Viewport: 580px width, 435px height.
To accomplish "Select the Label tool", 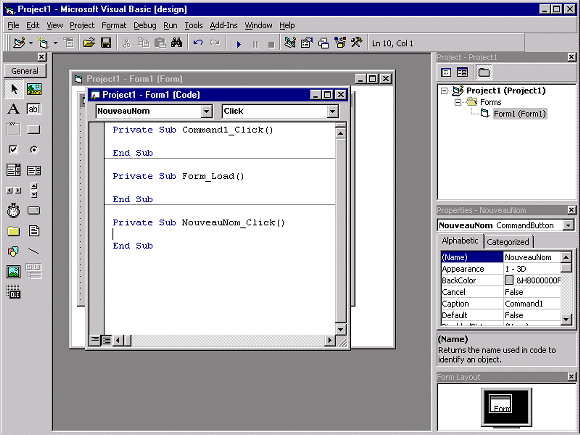I will click(x=14, y=109).
